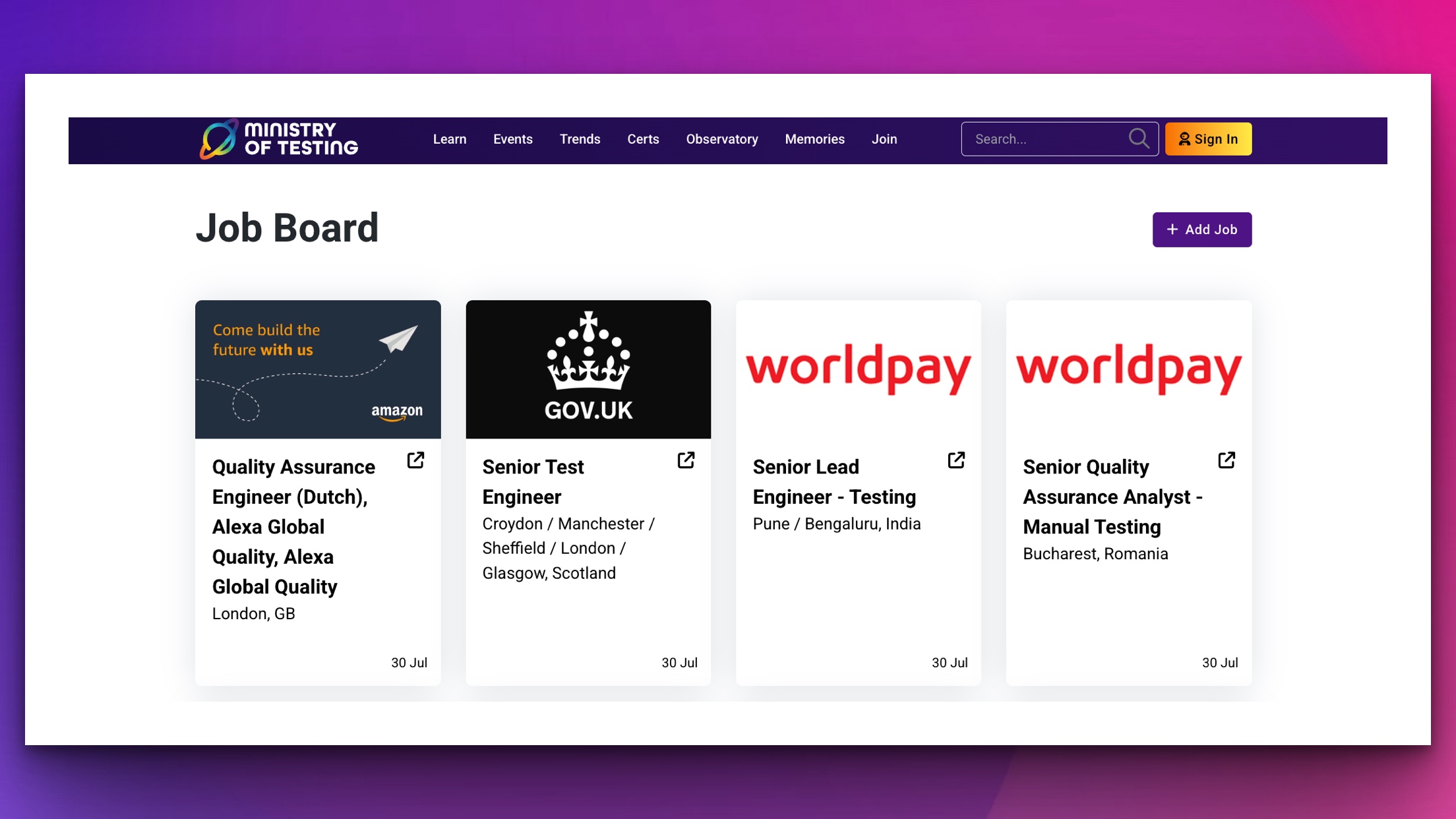Click the 'Croydon / Manchester / Sheffield' location text
Screen dimensions: 1456x819
tap(568, 549)
